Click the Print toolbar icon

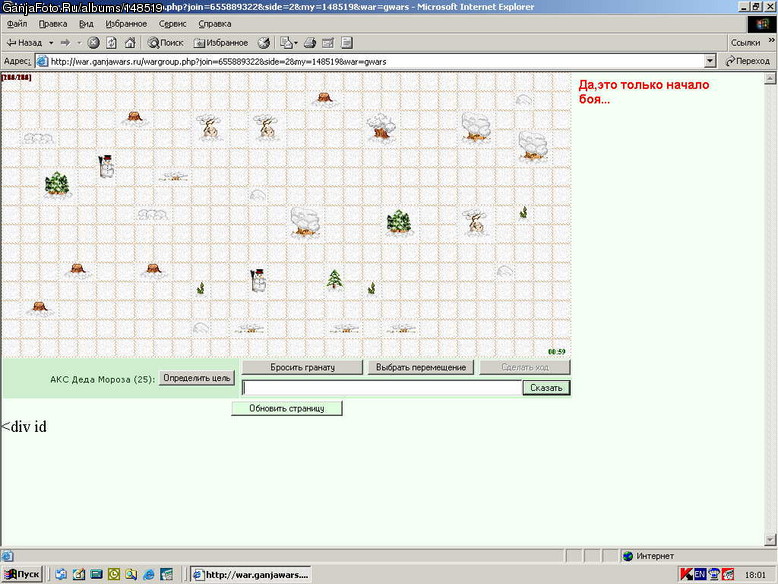(310, 43)
